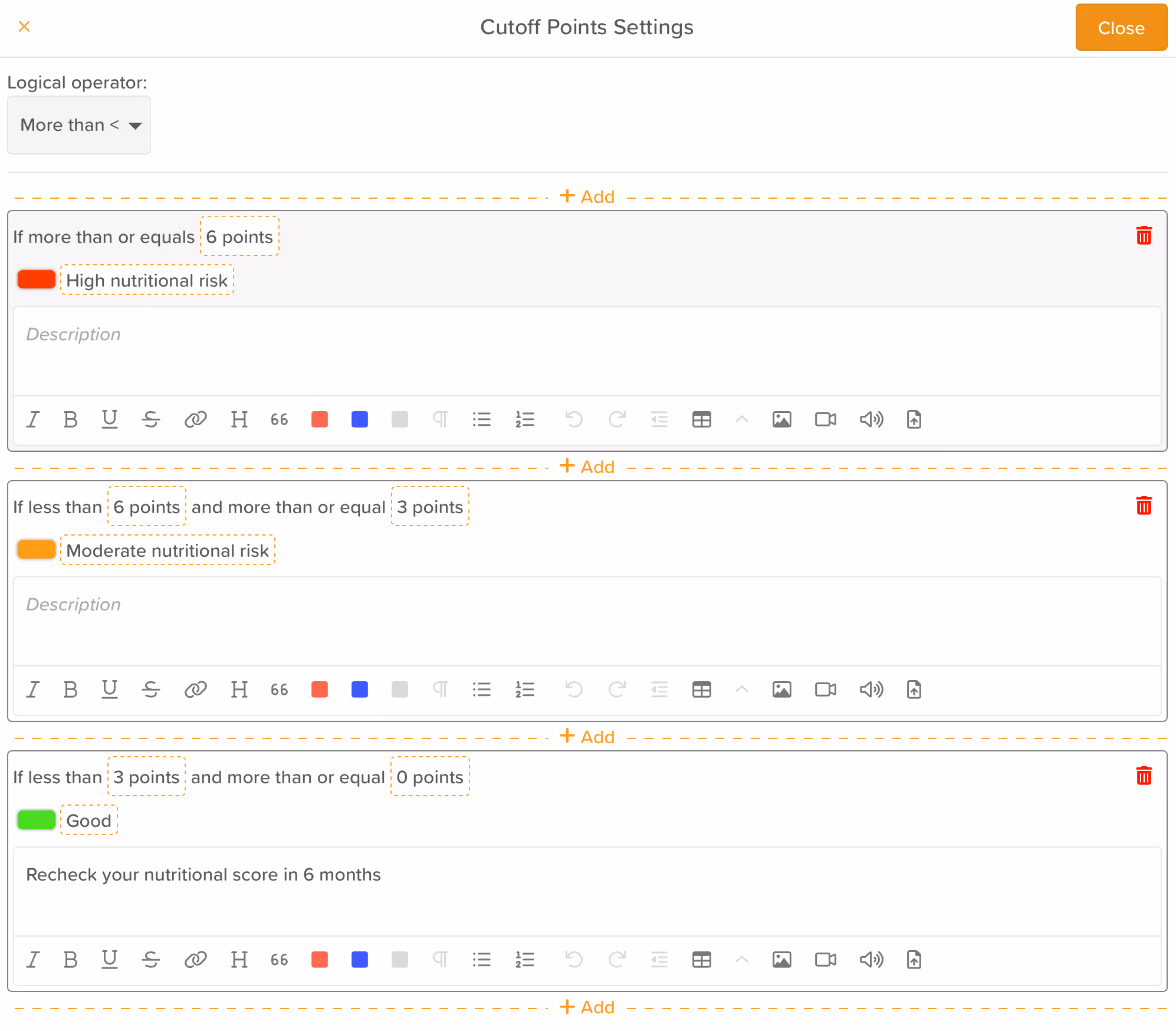Pick red text color in the High risk editor
This screenshot has width=1176, height=1031.
point(320,419)
